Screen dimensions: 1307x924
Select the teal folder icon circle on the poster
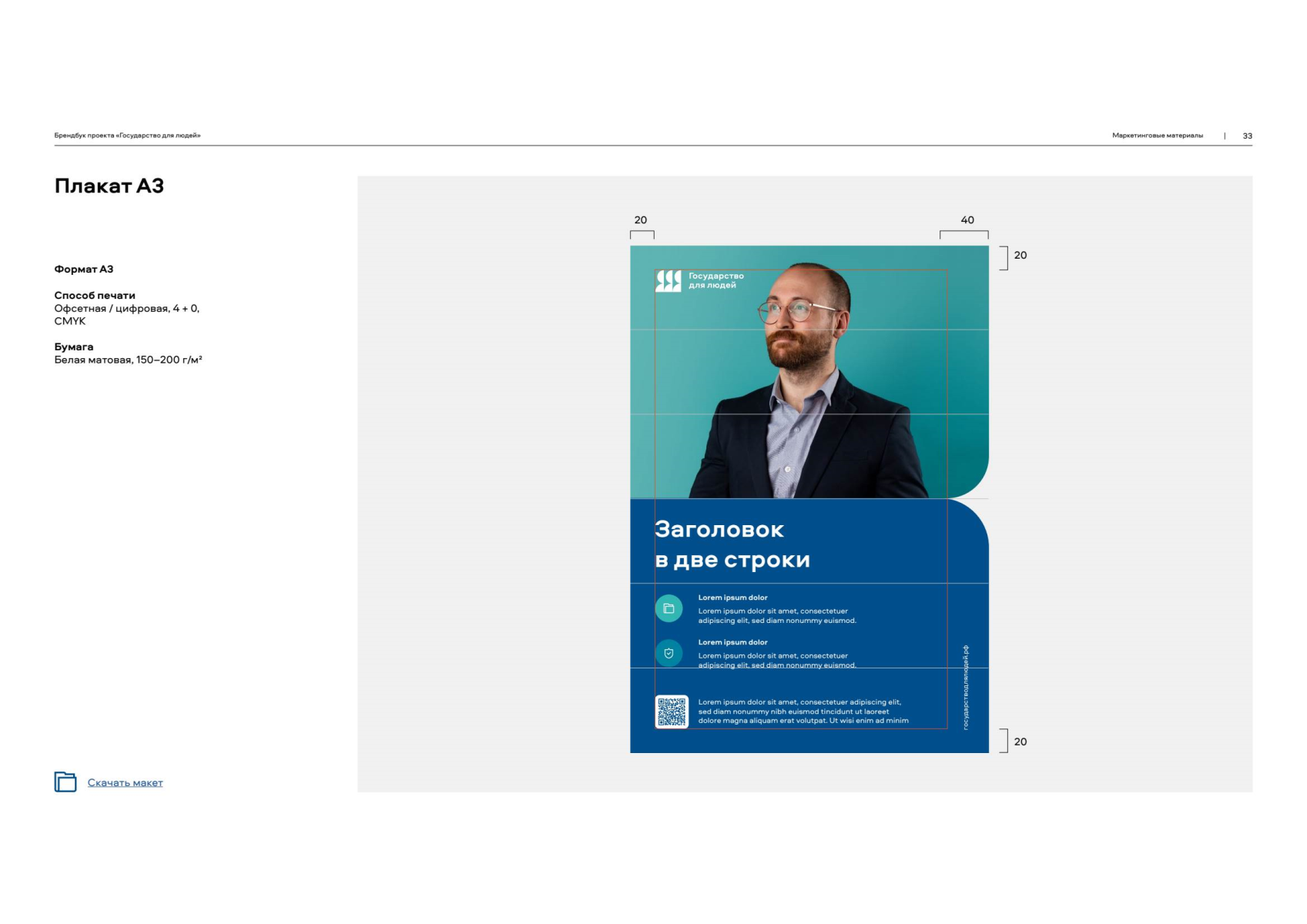(x=669, y=608)
